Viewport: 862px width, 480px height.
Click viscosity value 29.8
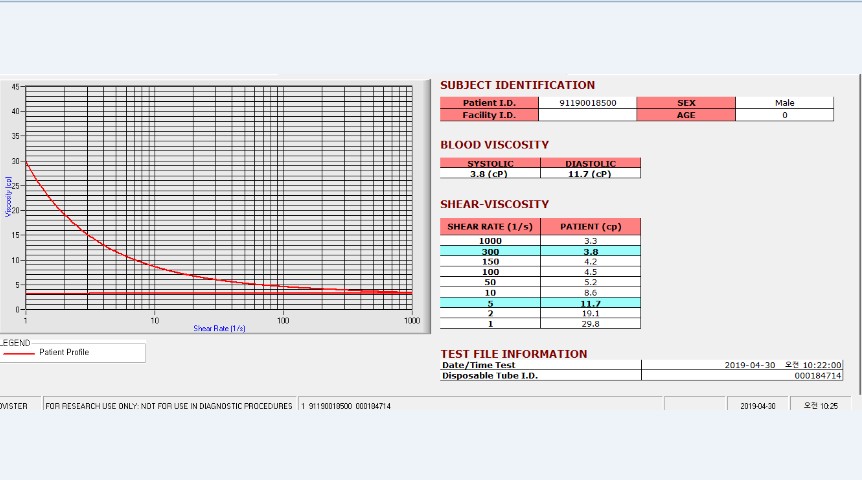pos(590,324)
